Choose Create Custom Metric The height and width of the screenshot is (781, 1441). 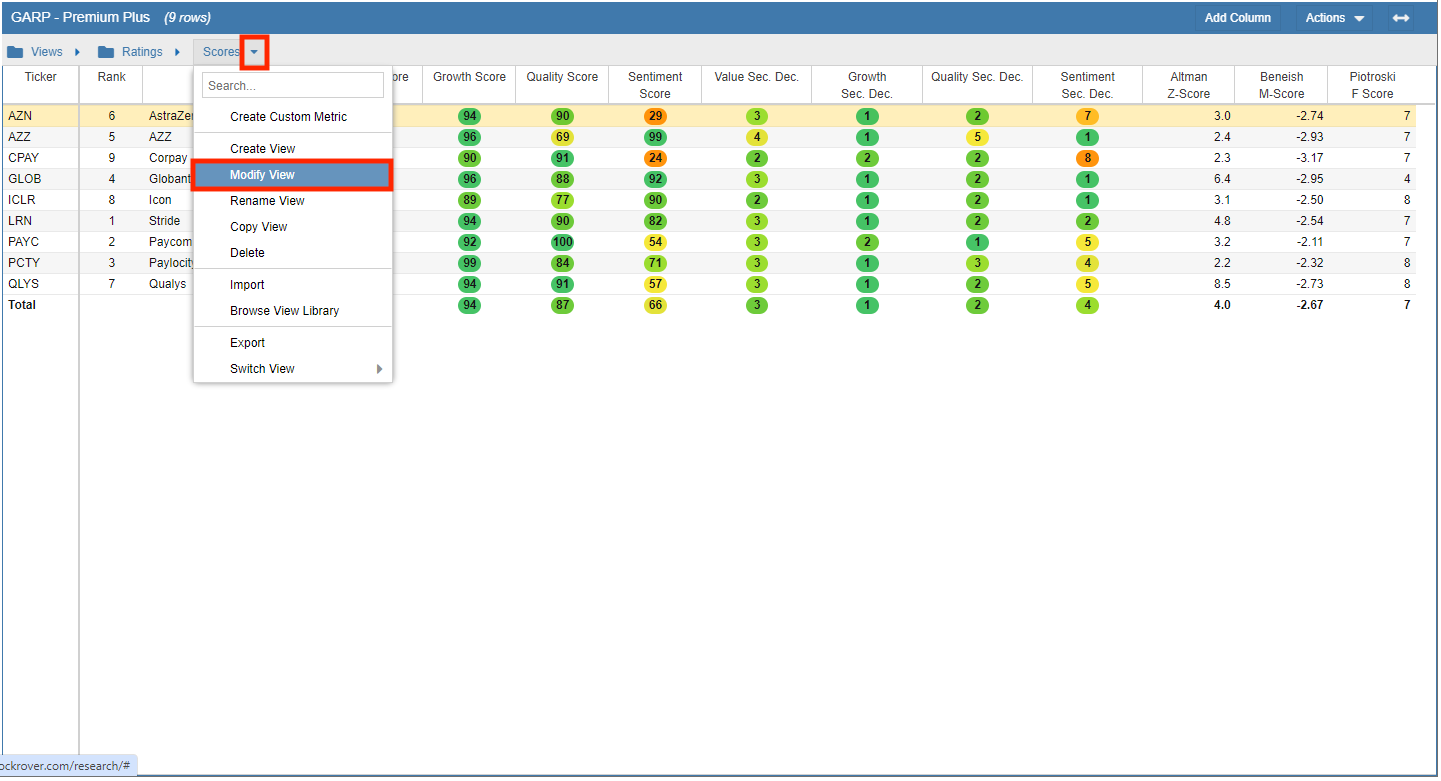click(293, 117)
